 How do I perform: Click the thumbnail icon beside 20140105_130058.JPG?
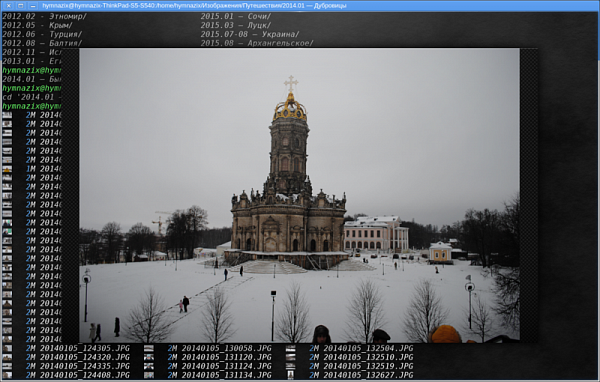tap(148, 348)
